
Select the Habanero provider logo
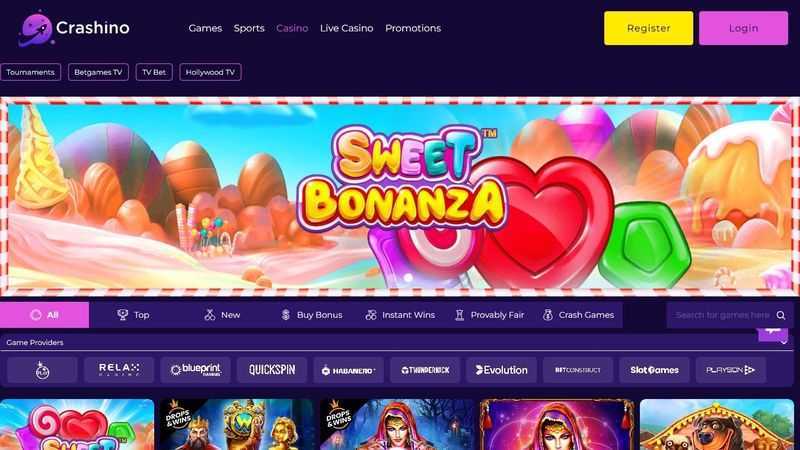pos(348,370)
